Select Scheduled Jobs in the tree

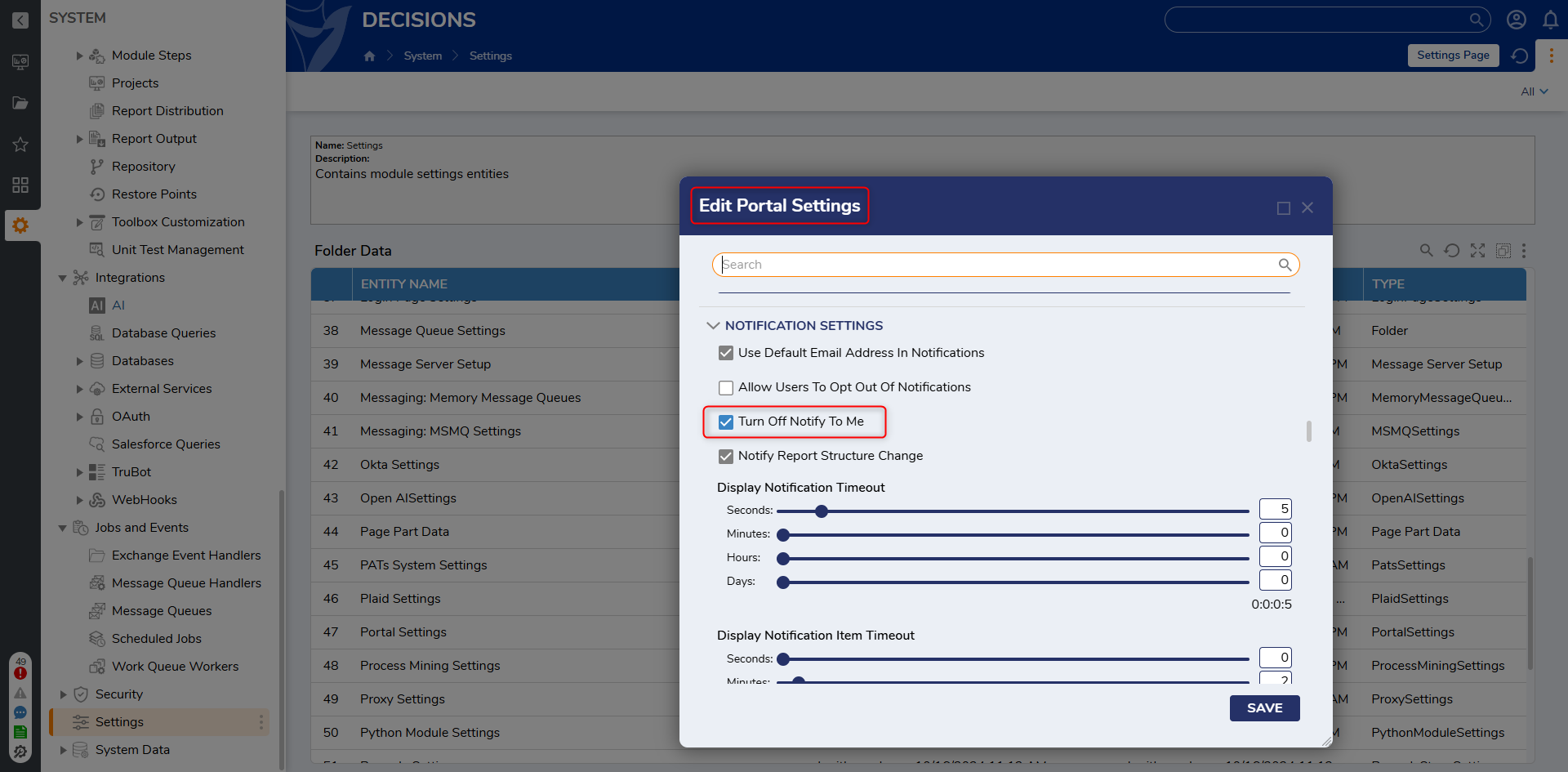(x=156, y=639)
